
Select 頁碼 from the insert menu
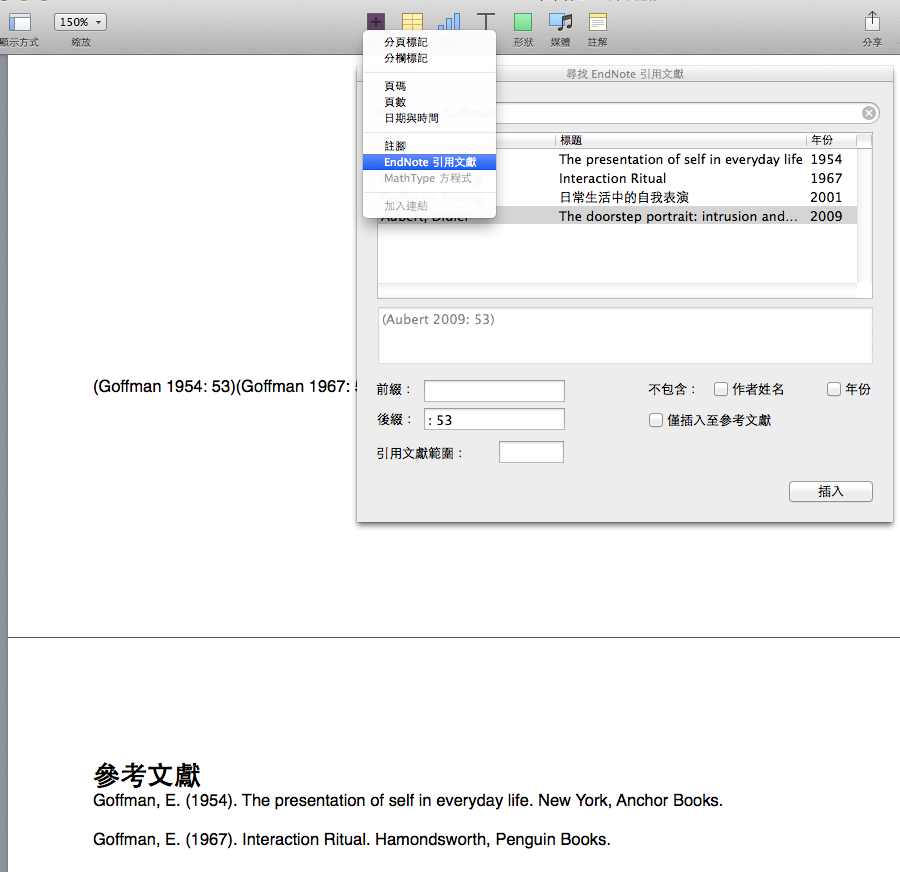point(394,86)
